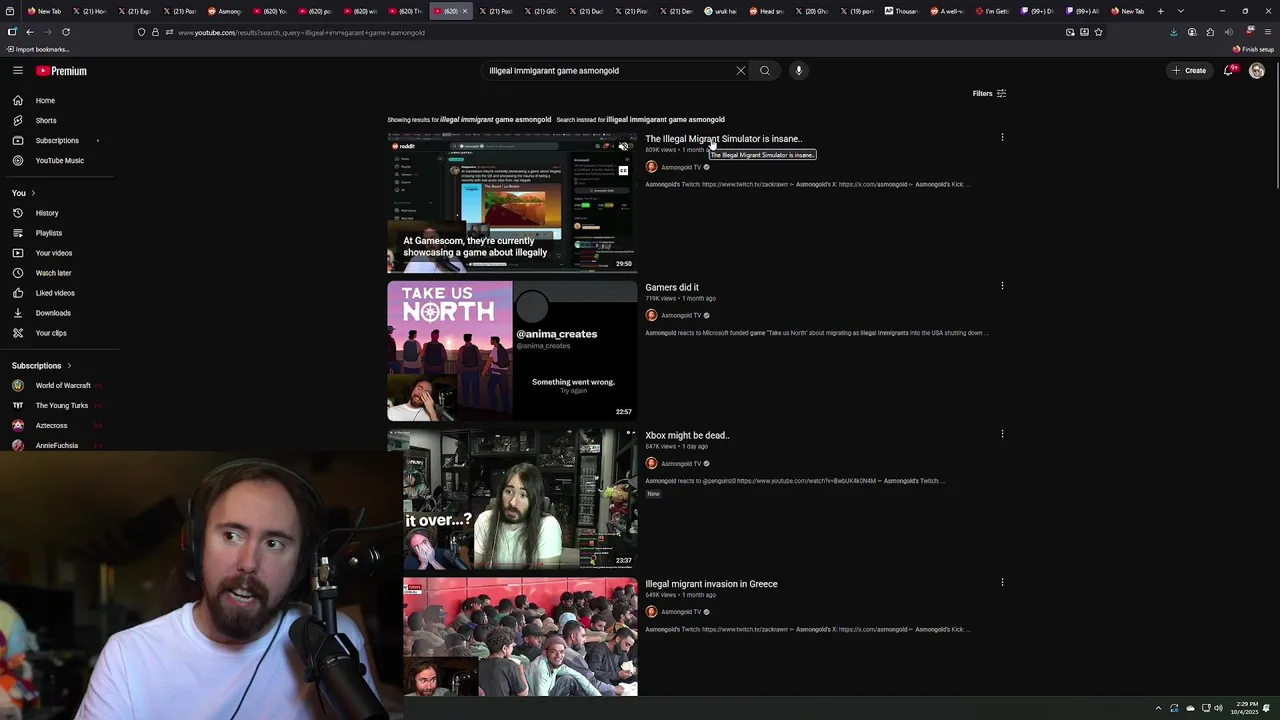Open Illegal migrant invasion in Greece title
Image resolution: width=1280 pixels, height=720 pixels.
[x=711, y=584]
